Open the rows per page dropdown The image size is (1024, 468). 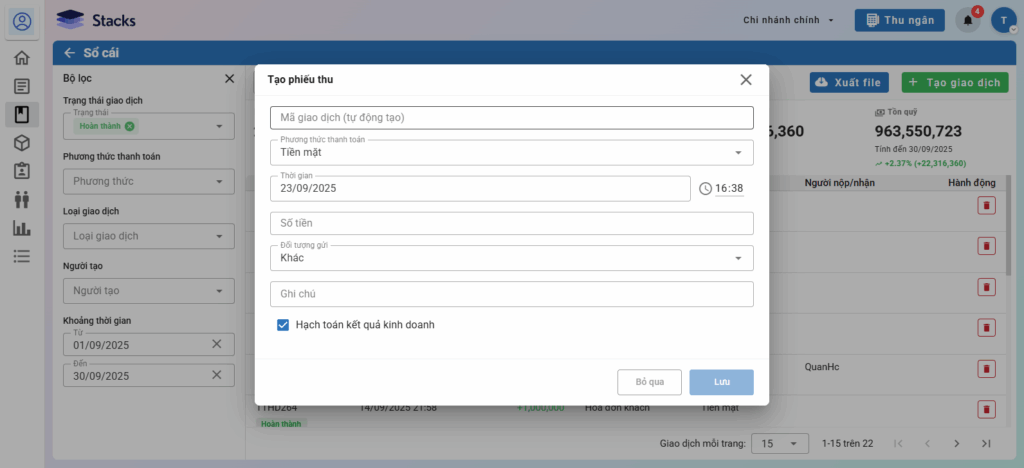tap(781, 443)
